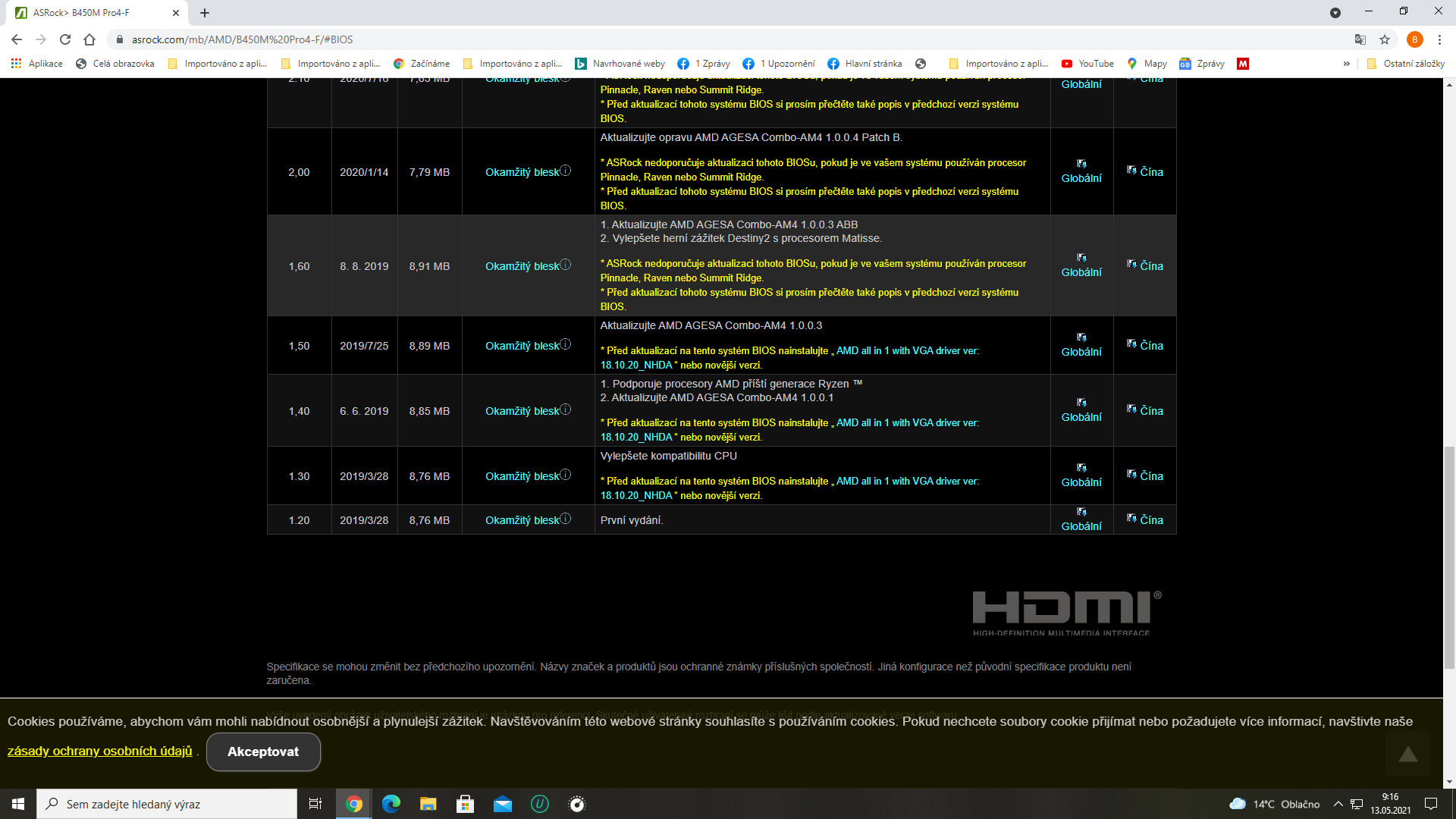Click bookmark star icon in address bar
The height and width of the screenshot is (819, 1456).
pos(1385,39)
